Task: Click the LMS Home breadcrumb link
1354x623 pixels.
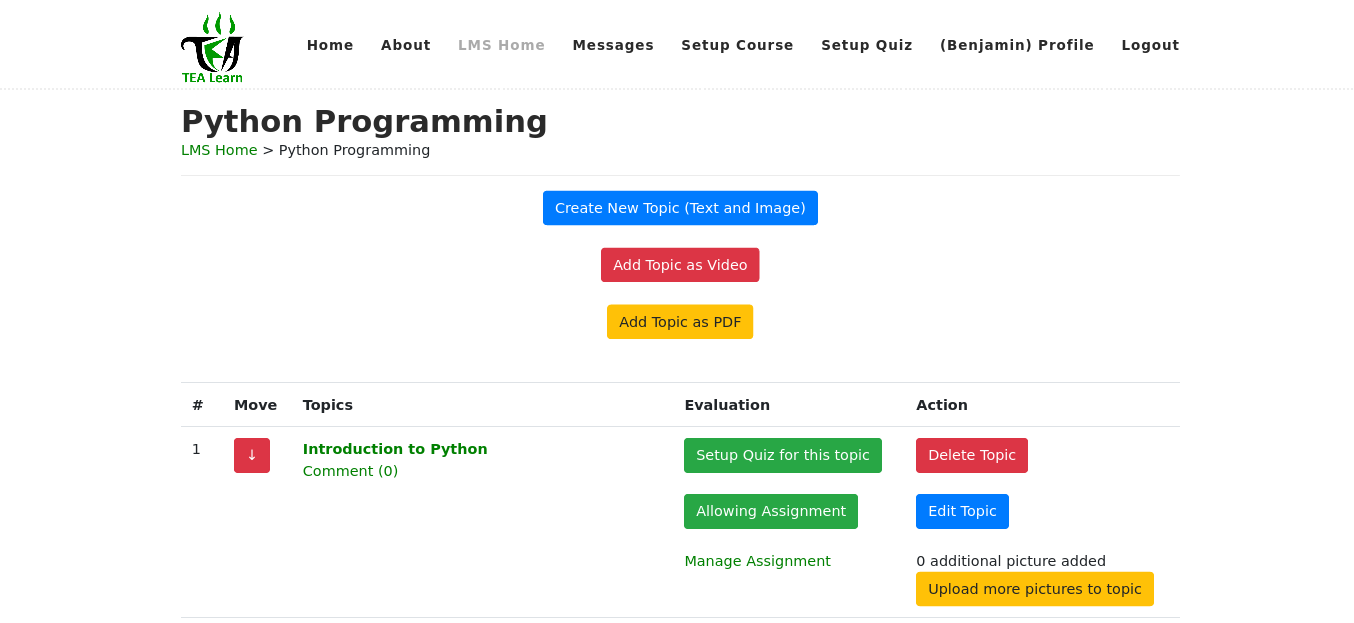Action: click(219, 150)
